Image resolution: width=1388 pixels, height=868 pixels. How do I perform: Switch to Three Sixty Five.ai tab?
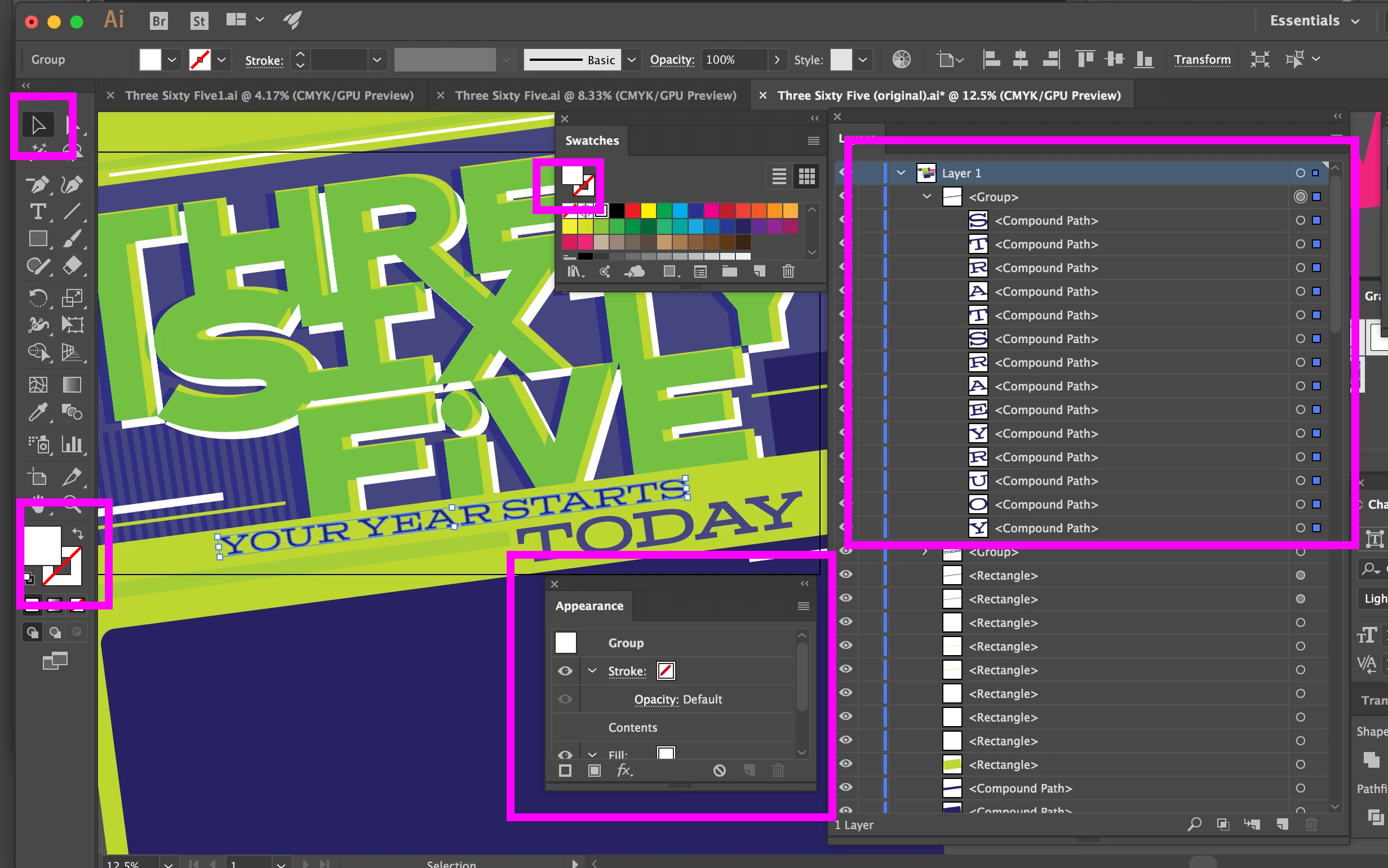click(x=596, y=96)
